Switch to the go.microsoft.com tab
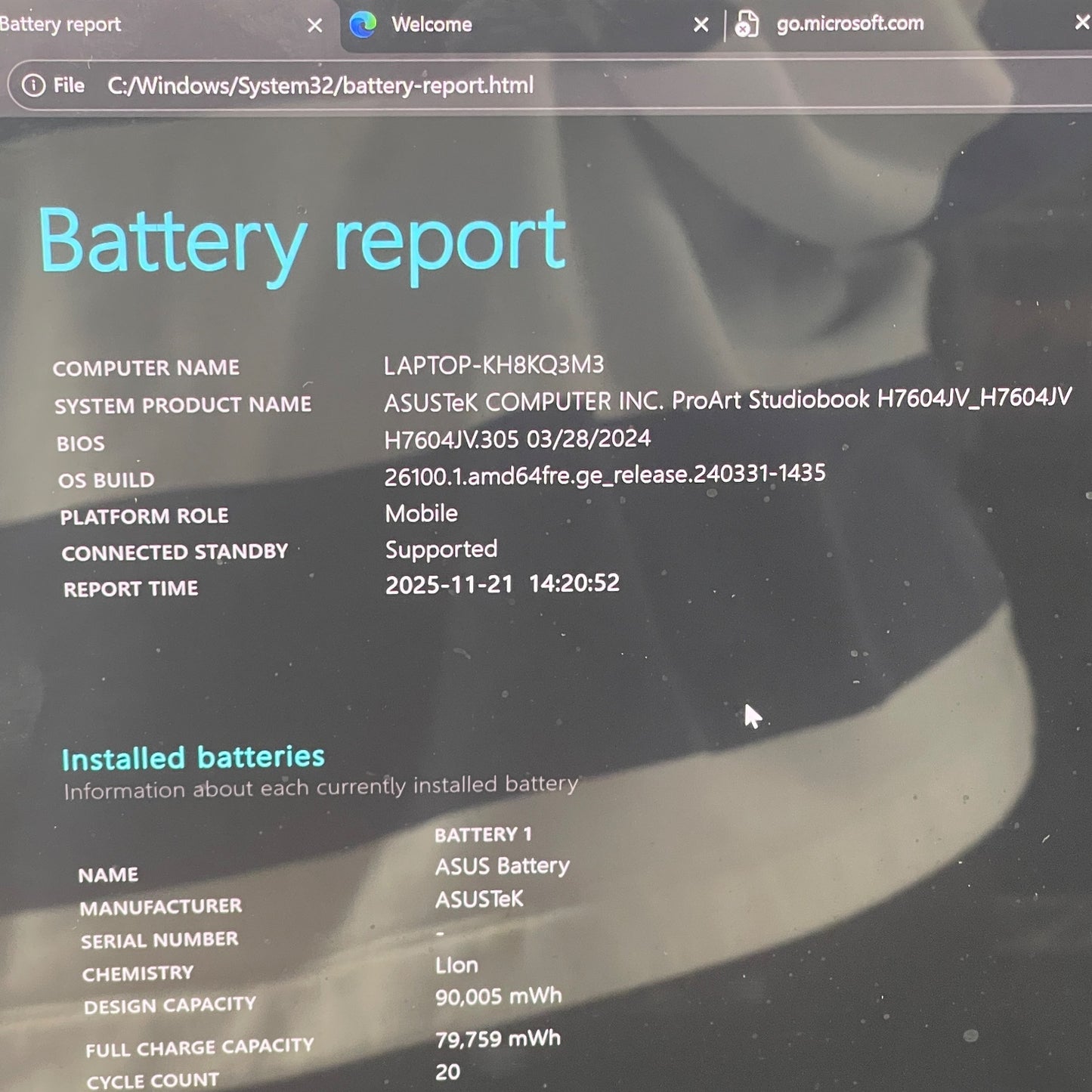Viewport: 1092px width, 1092px height. (849, 23)
